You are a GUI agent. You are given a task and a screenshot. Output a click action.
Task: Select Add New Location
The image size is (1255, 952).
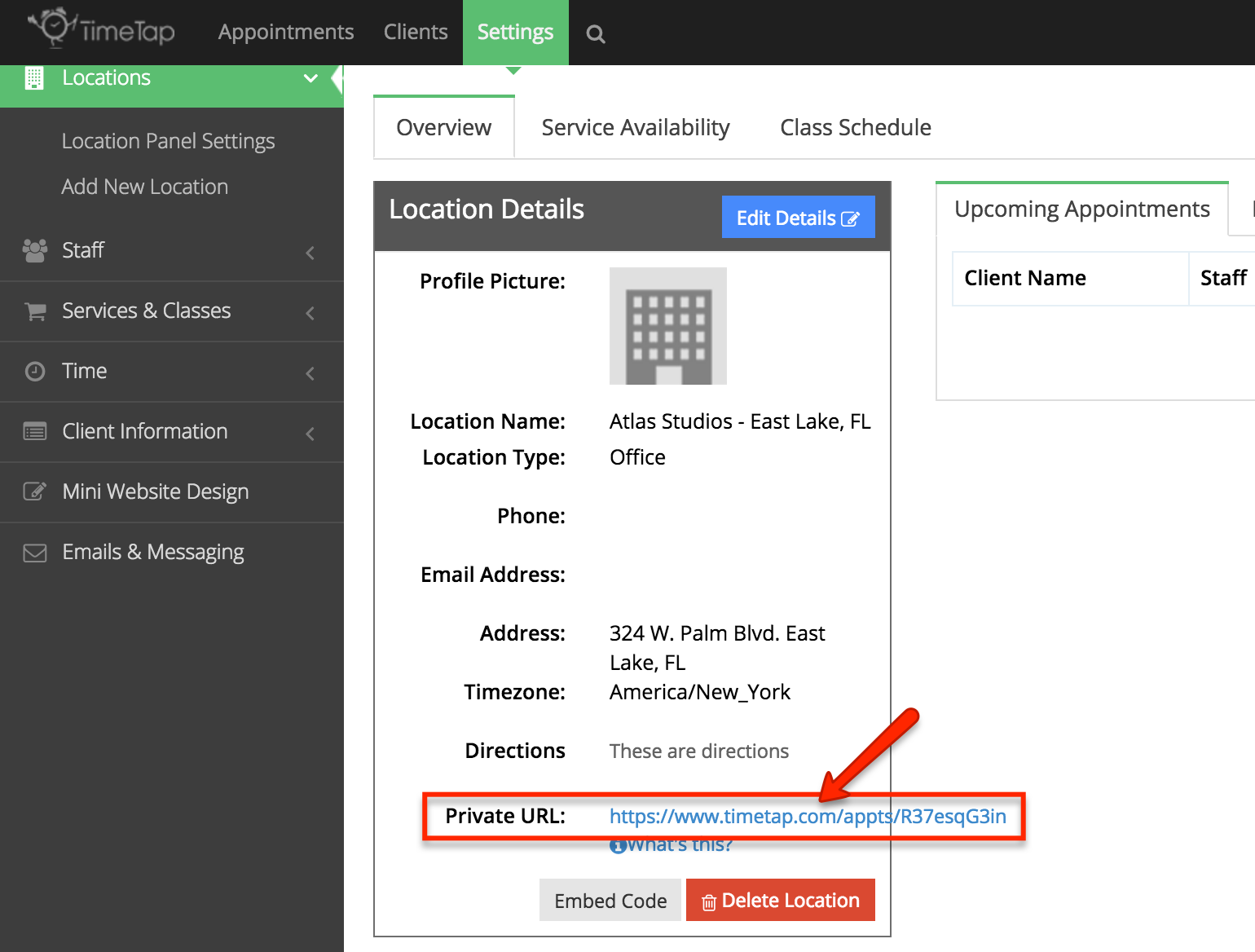145,187
